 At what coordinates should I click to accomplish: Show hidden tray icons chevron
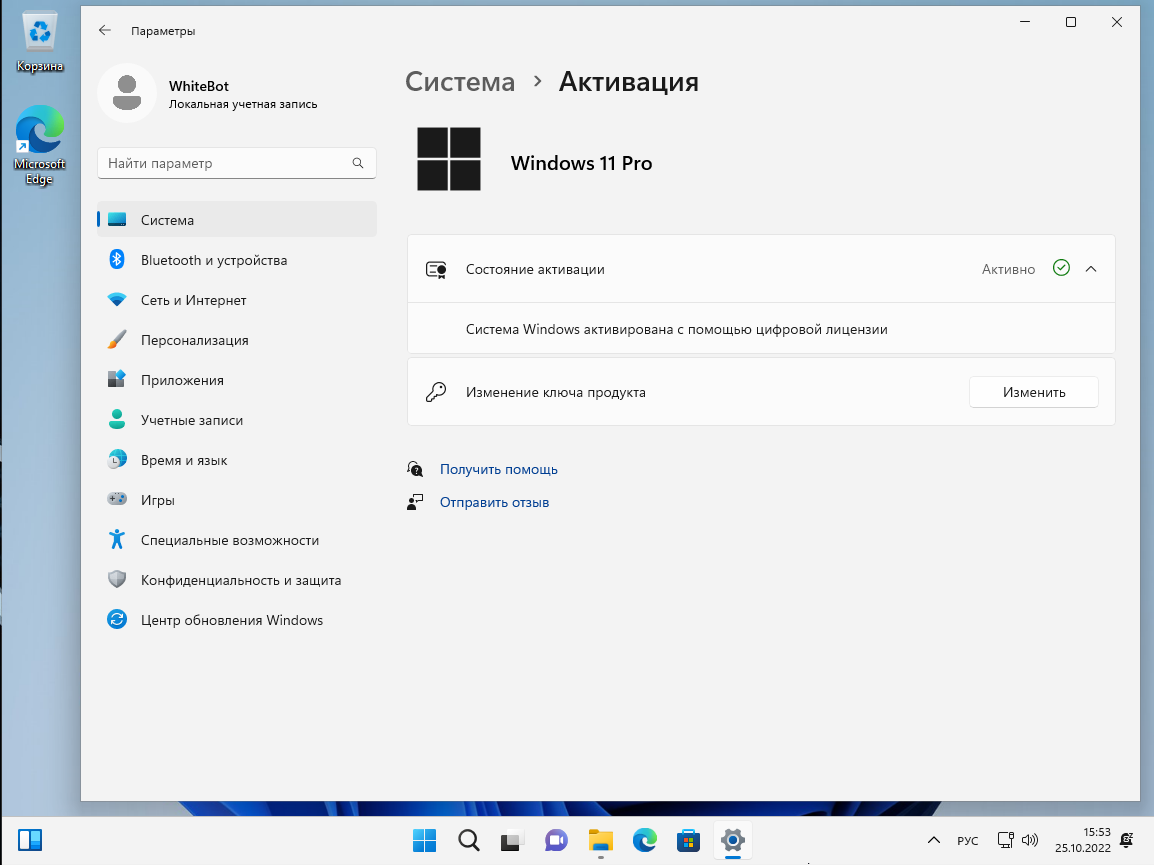(933, 840)
